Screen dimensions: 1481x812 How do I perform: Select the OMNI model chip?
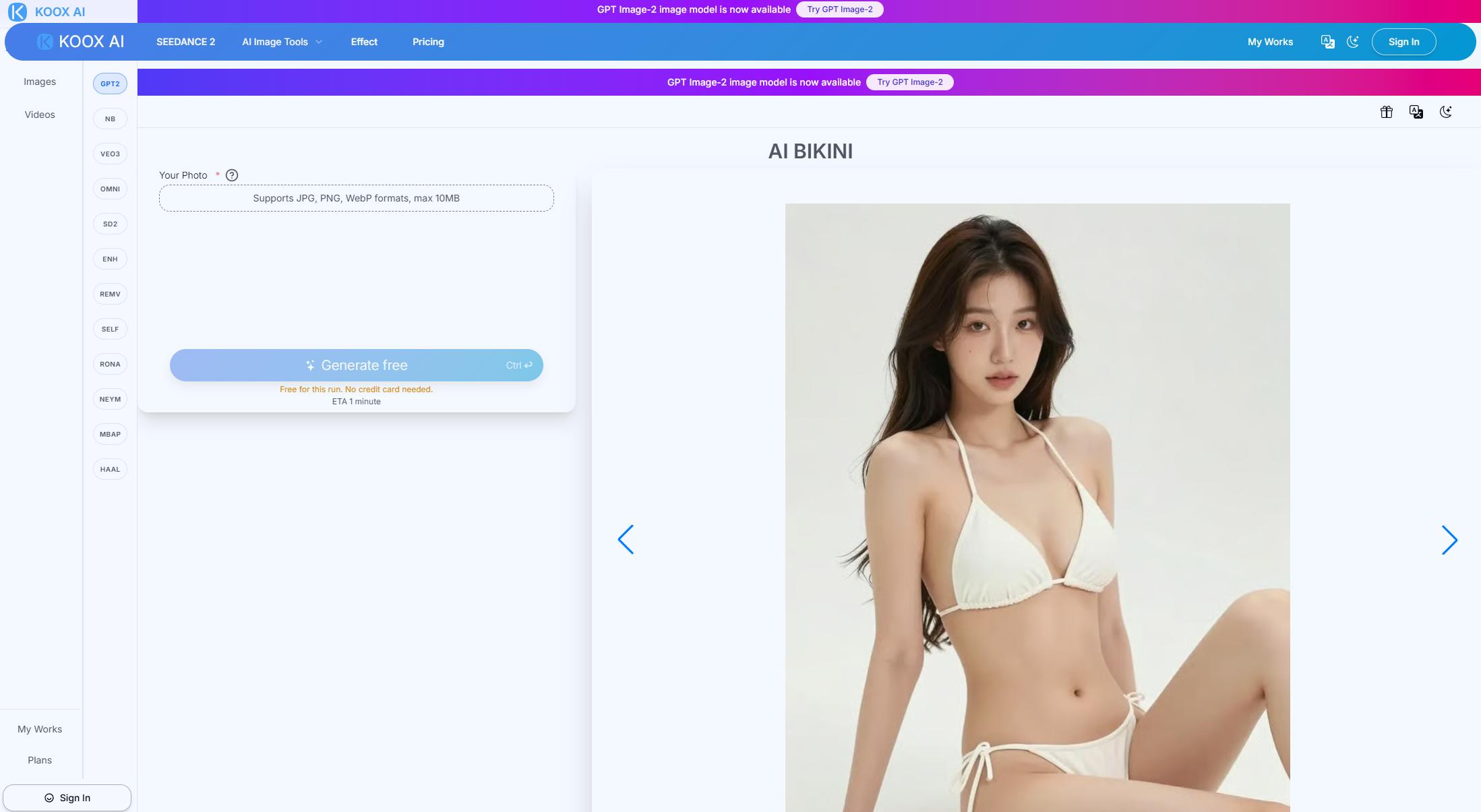click(x=110, y=189)
